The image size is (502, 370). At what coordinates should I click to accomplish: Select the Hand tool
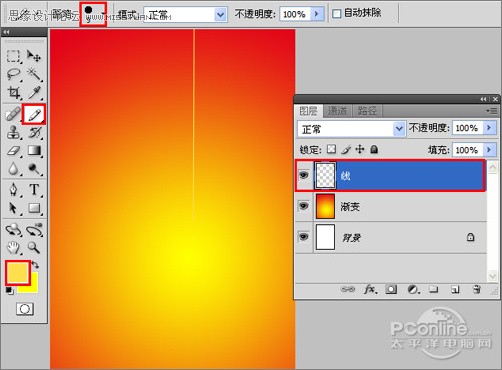(x=13, y=248)
